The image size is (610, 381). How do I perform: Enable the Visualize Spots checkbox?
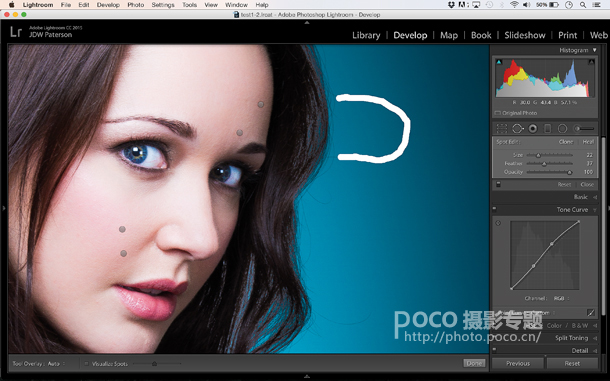coord(86,364)
